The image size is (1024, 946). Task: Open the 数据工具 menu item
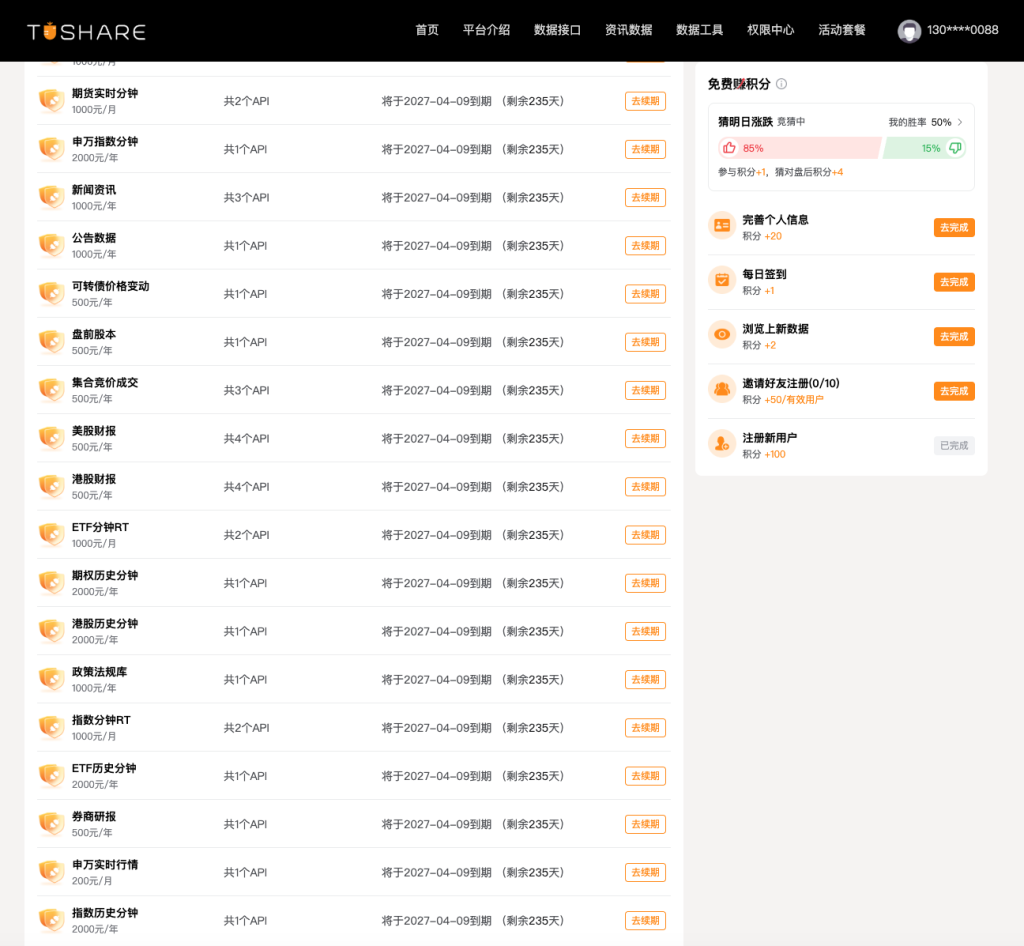tap(699, 30)
